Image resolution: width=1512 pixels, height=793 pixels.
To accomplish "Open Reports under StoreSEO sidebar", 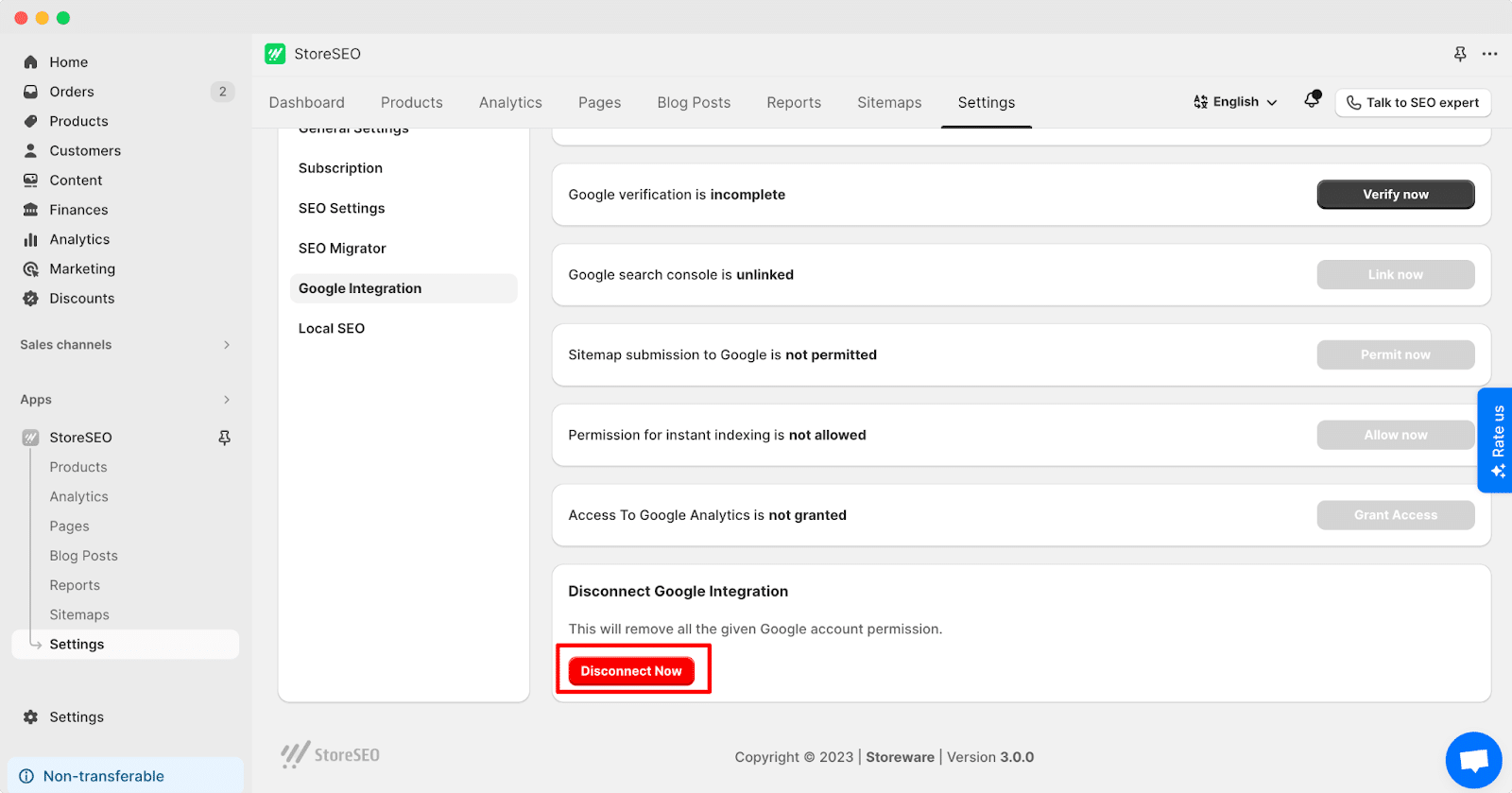I will click(x=75, y=585).
